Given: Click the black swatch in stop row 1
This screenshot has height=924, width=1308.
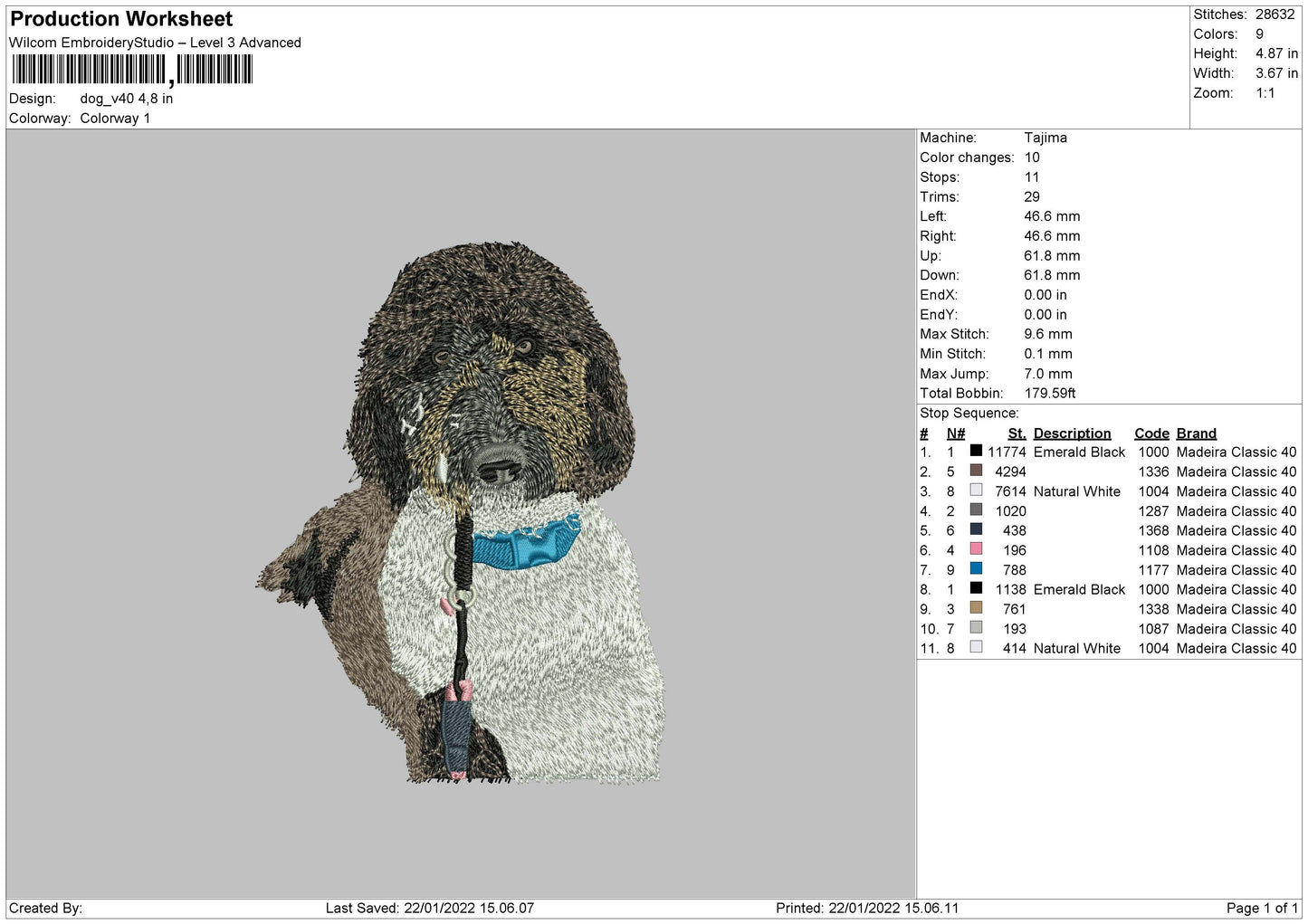Looking at the screenshot, I should (976, 451).
